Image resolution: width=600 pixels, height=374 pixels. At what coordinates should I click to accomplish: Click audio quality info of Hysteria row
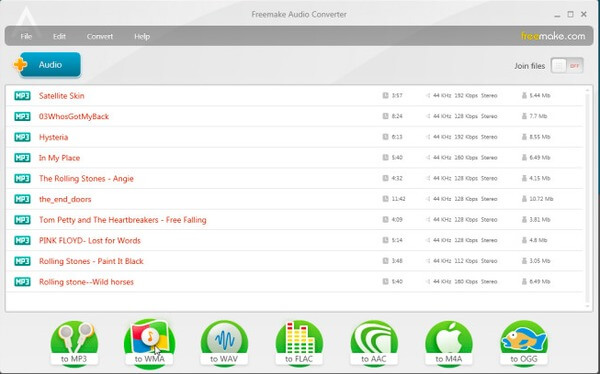tap(465, 137)
